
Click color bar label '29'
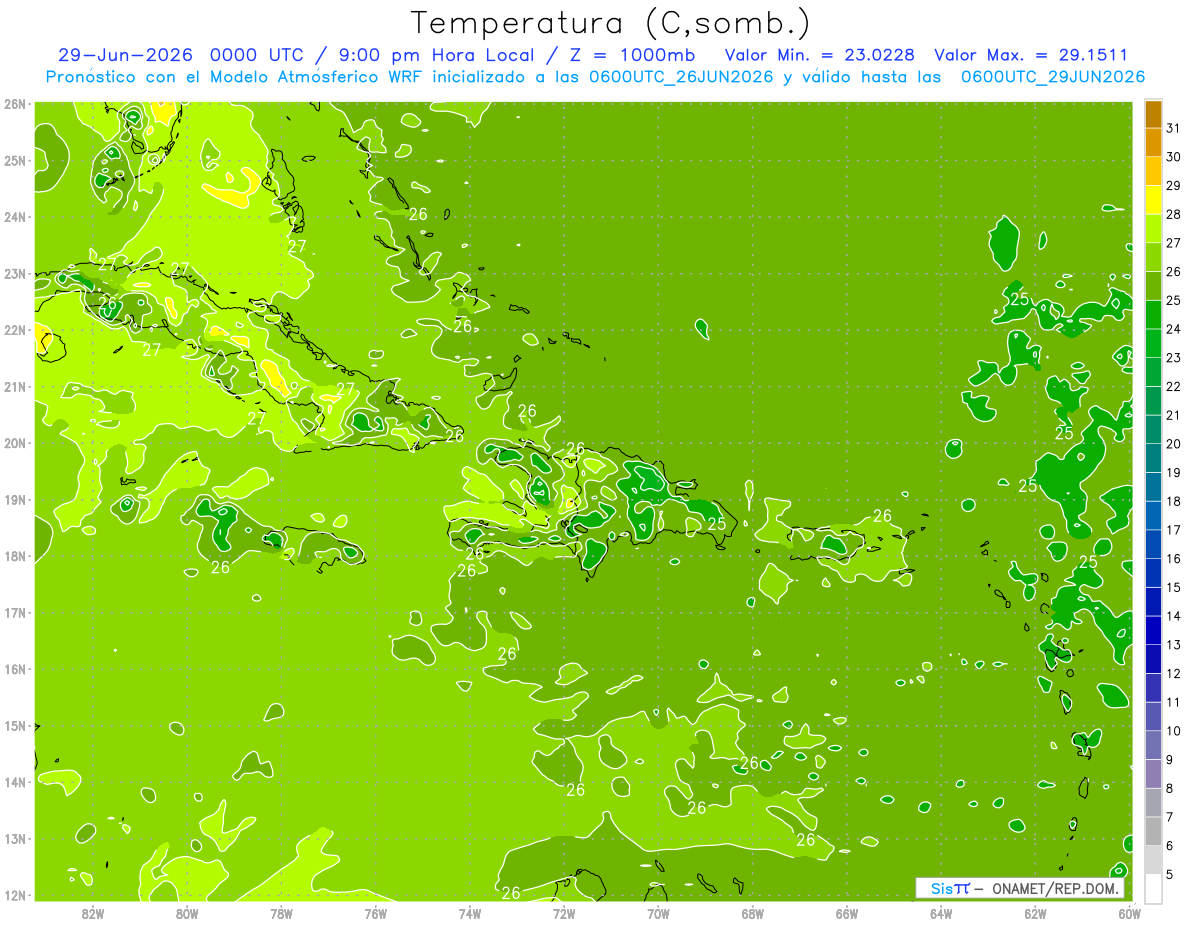coord(1174,186)
